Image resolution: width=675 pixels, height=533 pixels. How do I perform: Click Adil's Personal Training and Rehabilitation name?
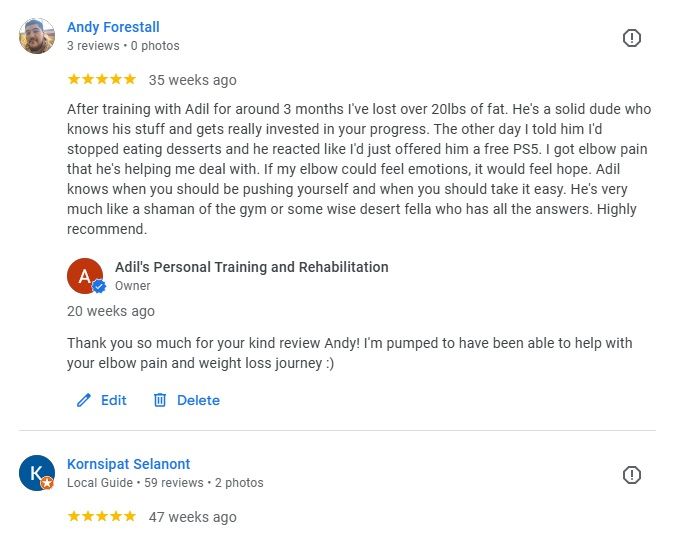pyautogui.click(x=251, y=267)
